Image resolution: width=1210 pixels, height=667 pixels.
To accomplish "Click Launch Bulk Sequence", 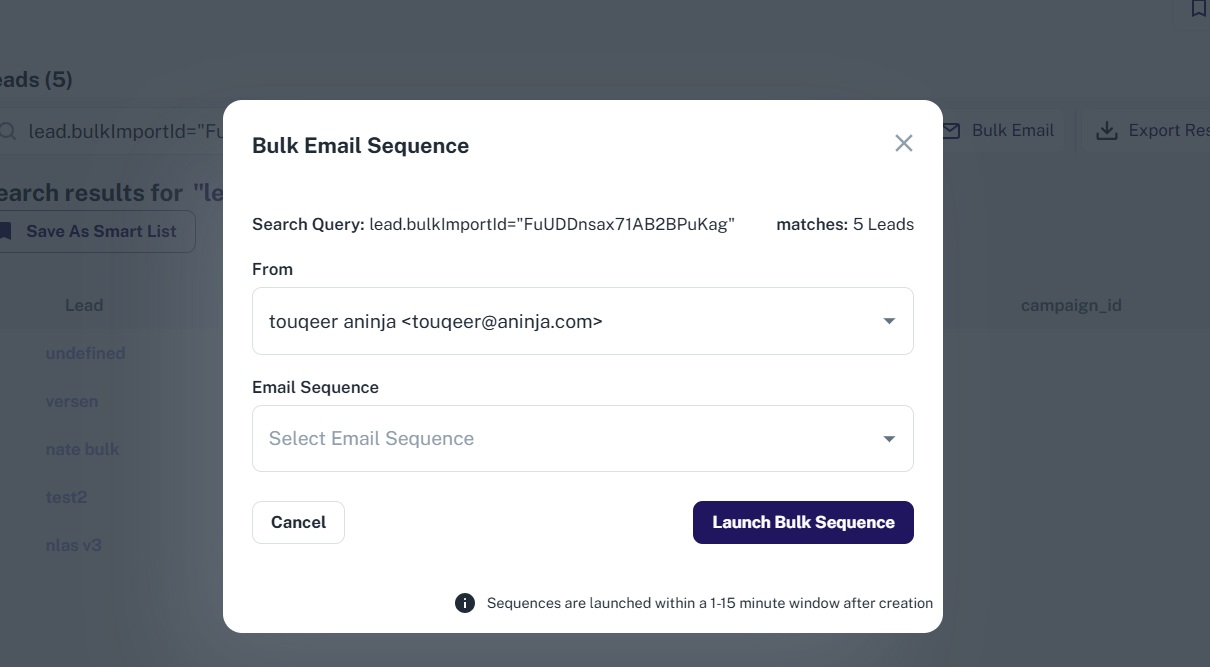I will point(803,522).
